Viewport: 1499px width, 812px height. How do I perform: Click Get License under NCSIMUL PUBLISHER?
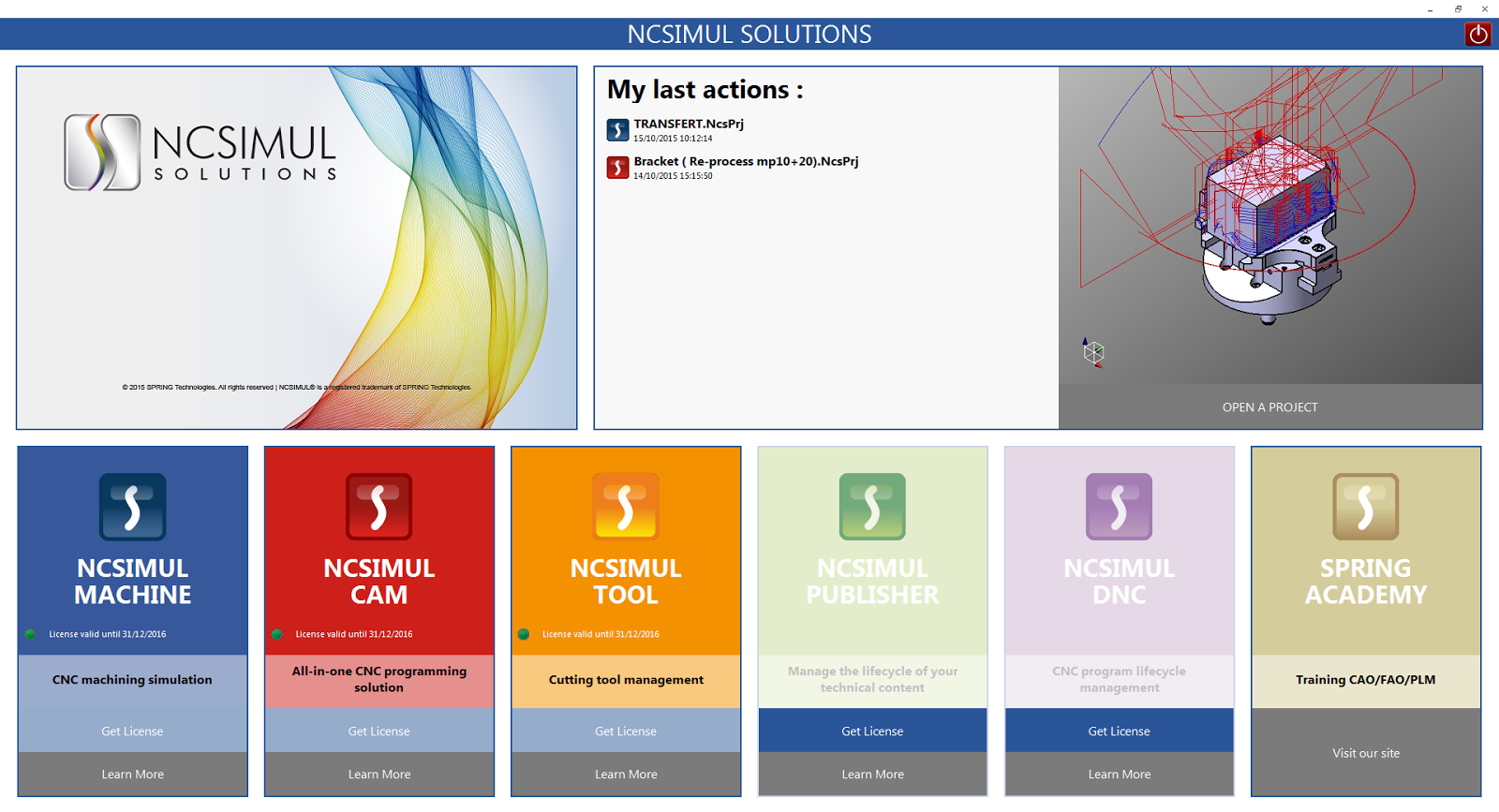click(x=872, y=731)
